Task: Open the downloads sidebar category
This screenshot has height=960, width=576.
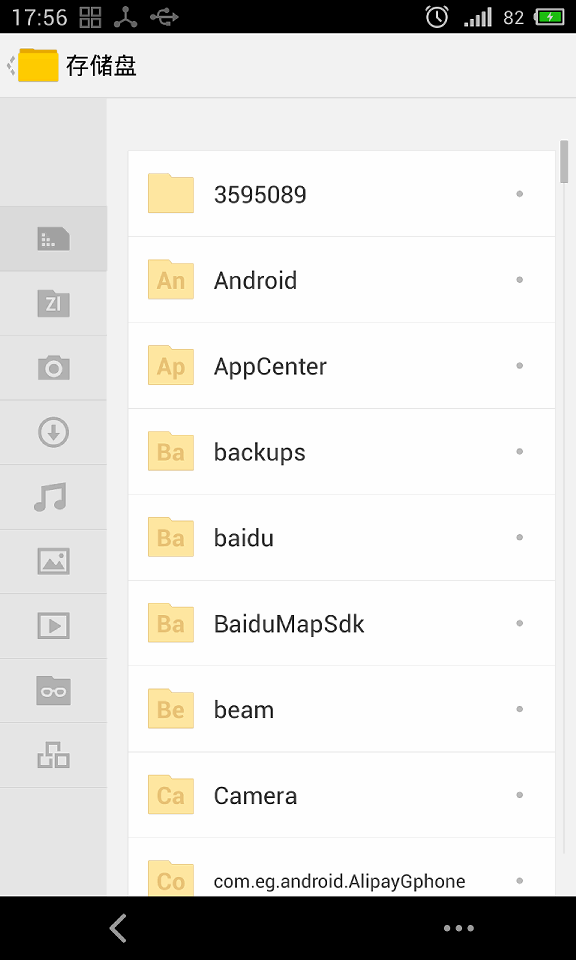Action: (53, 432)
